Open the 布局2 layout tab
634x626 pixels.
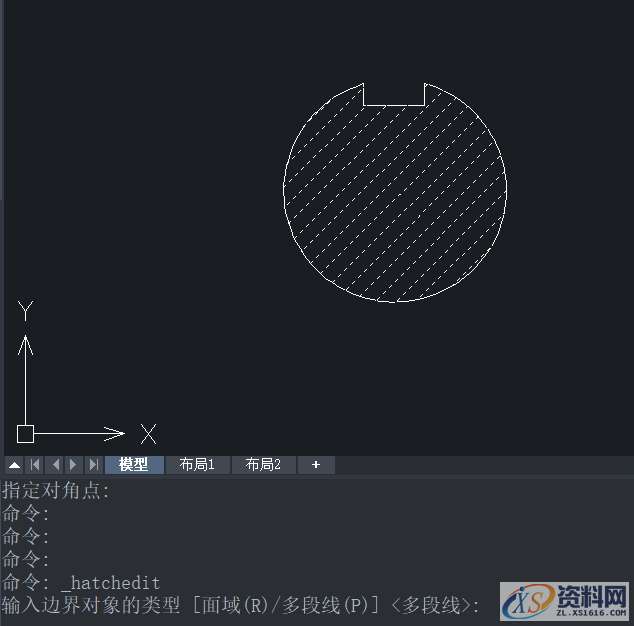click(263, 465)
